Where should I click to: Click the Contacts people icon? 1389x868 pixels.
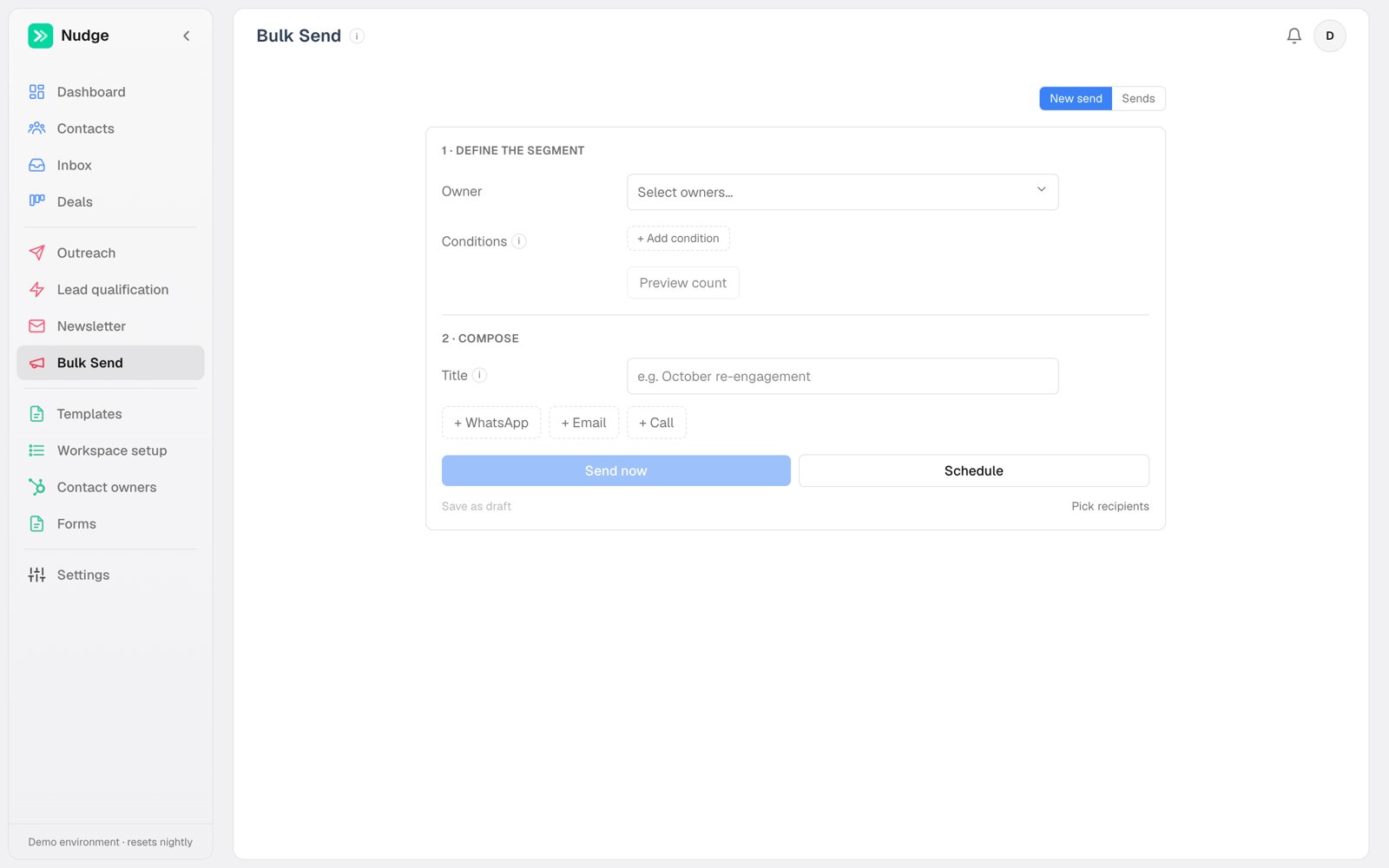click(36, 128)
